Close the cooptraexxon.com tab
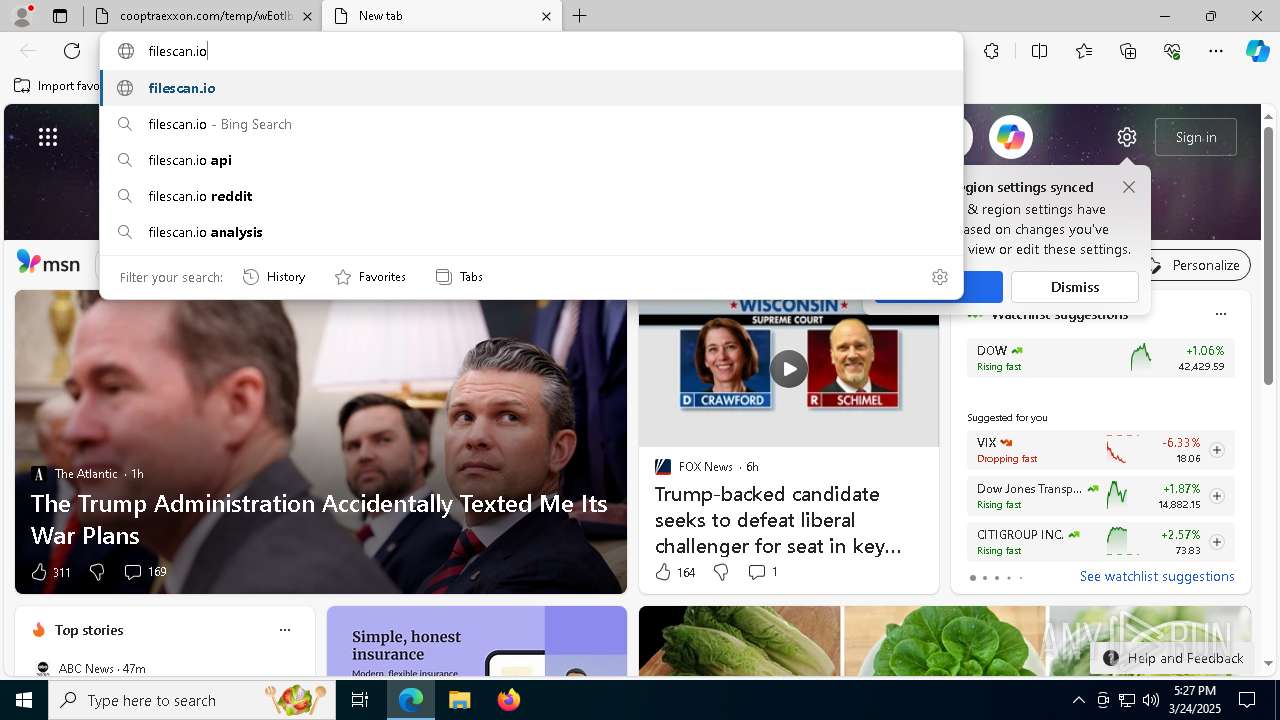The width and height of the screenshot is (1280, 720). click(x=307, y=16)
